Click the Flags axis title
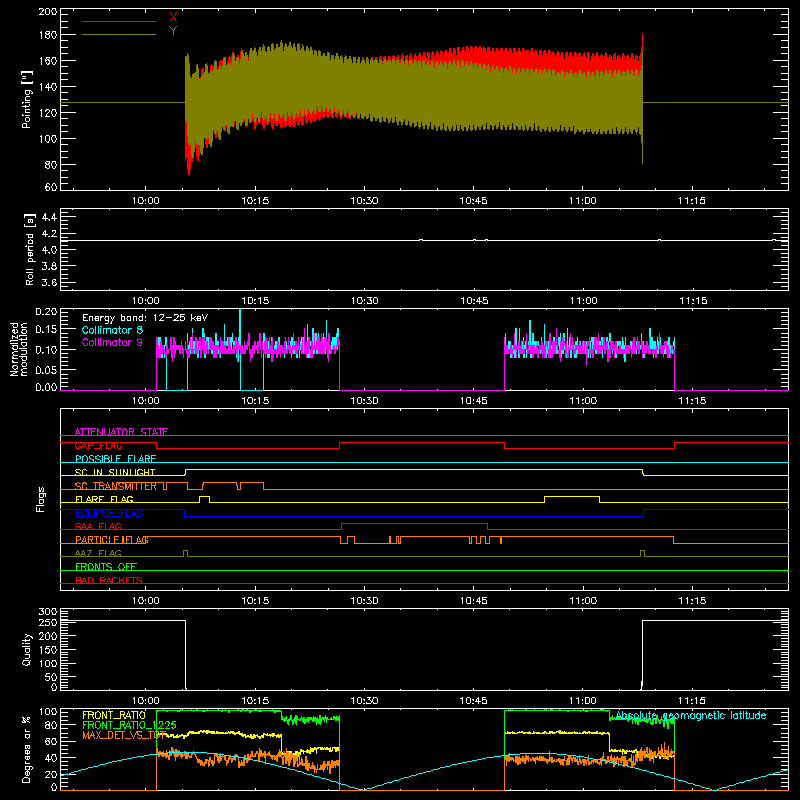 [x=41, y=499]
